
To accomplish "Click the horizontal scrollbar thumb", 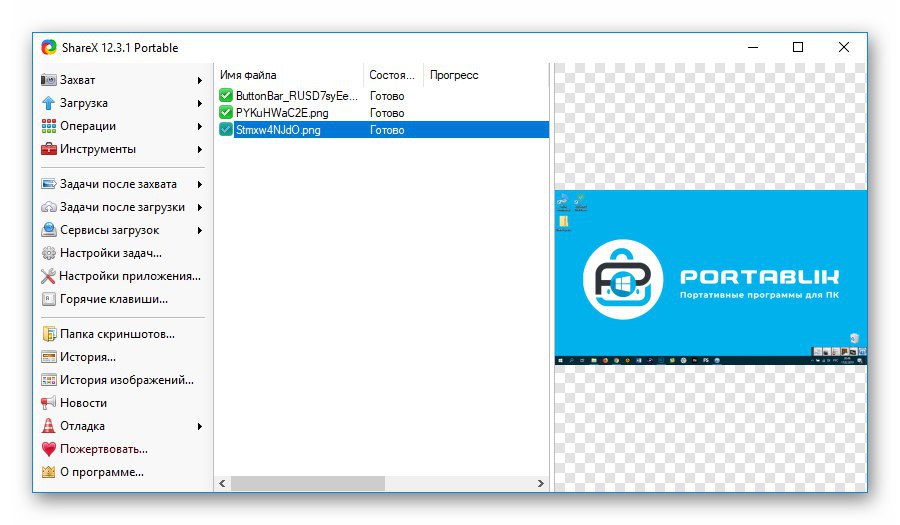I will pos(308,483).
